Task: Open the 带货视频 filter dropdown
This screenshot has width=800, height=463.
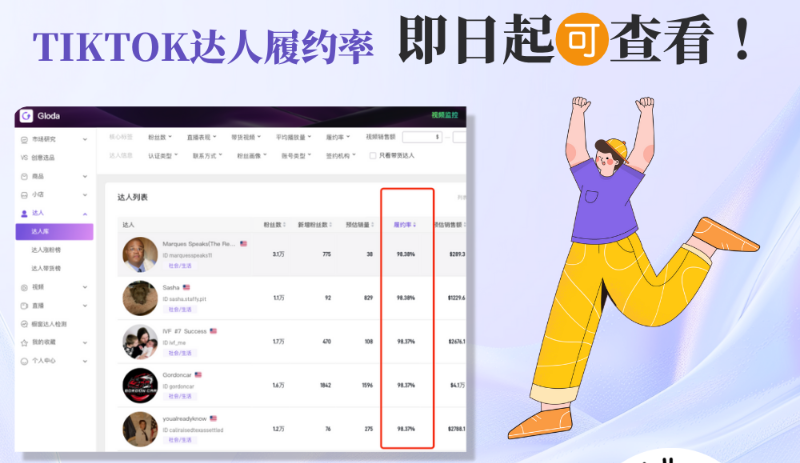Action: tap(246, 137)
